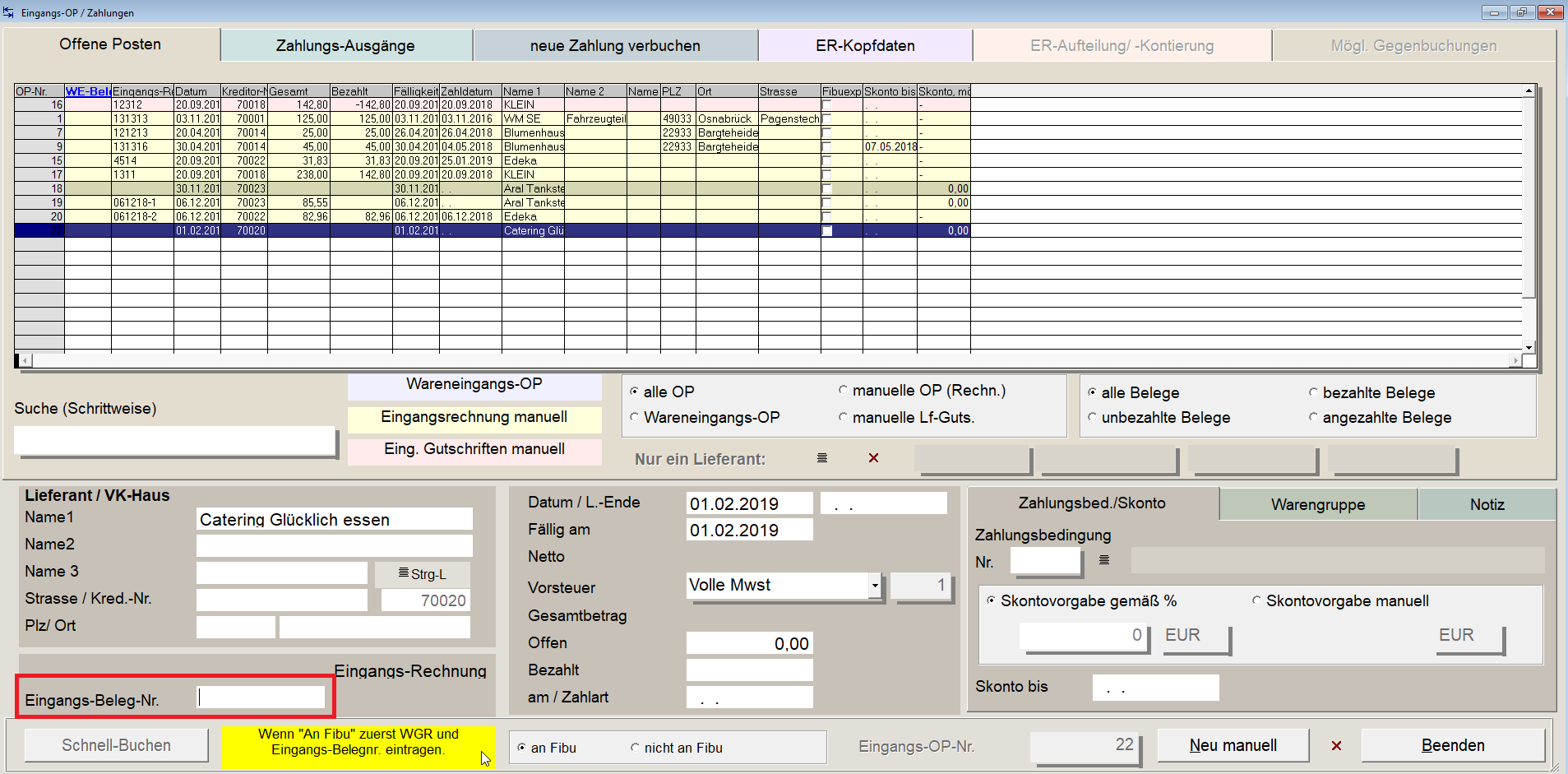Click Datum / L.-Ende field 01.02.2019
1568x774 pixels.
pyautogui.click(x=750, y=503)
